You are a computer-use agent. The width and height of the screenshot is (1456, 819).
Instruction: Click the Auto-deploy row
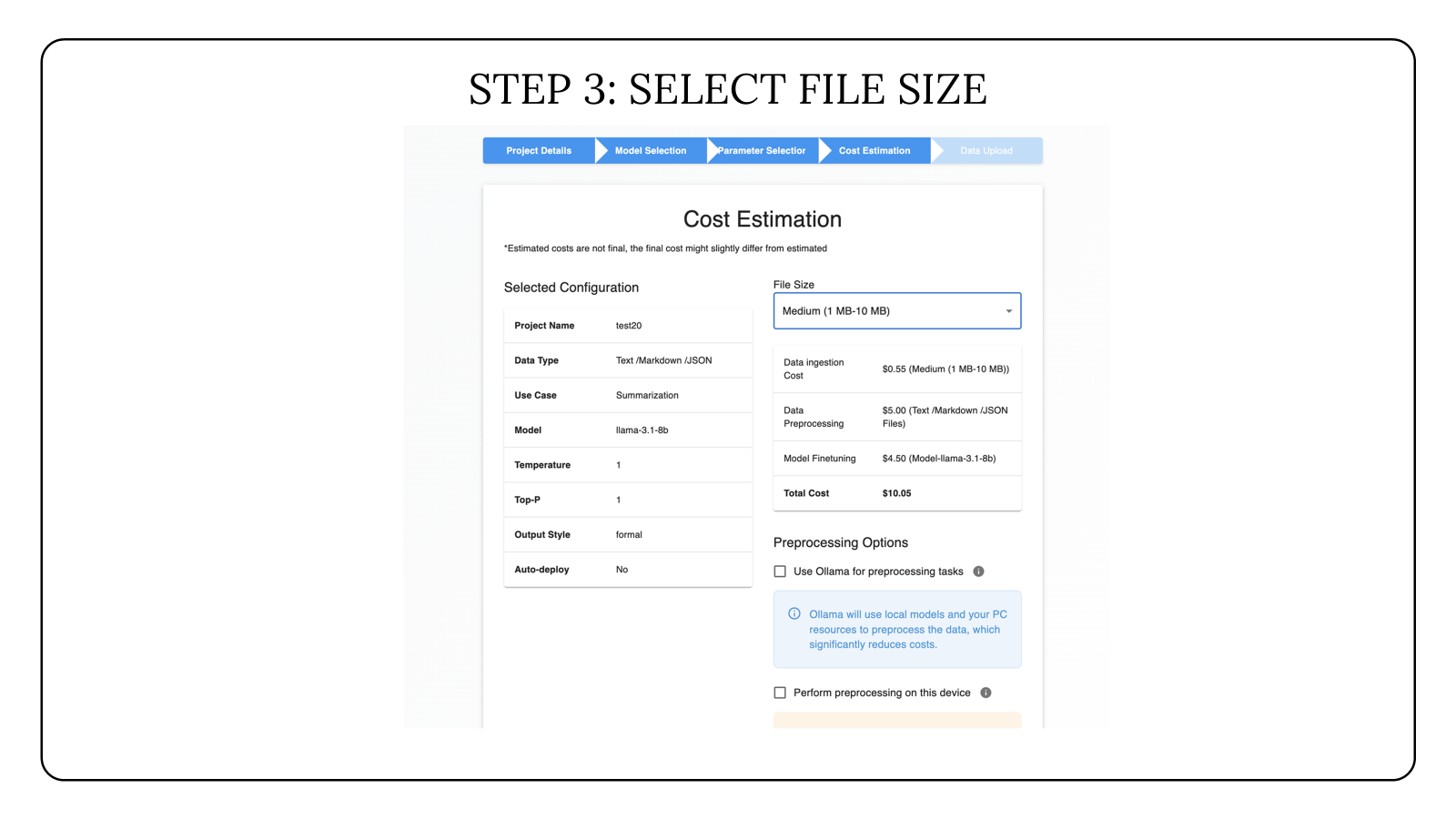[628, 570]
